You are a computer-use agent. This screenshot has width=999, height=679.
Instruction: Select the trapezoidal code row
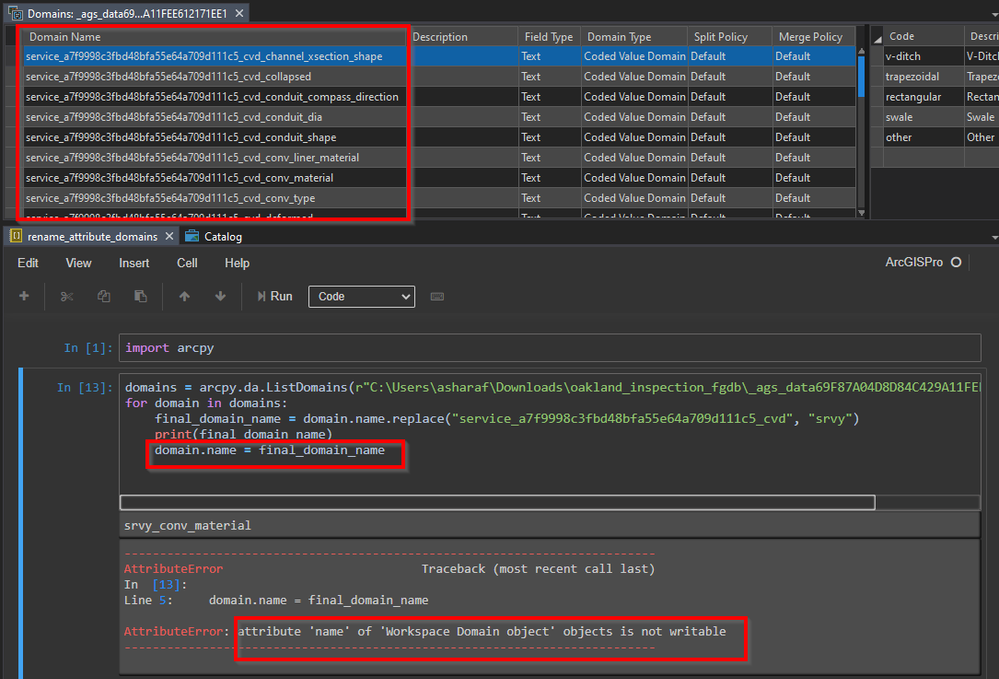click(x=912, y=77)
